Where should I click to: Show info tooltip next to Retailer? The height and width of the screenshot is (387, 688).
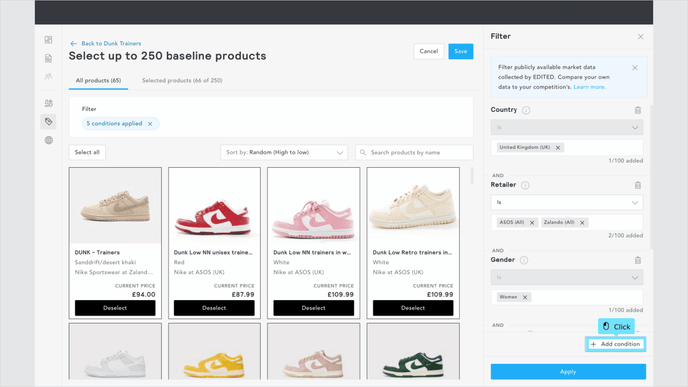coord(525,185)
